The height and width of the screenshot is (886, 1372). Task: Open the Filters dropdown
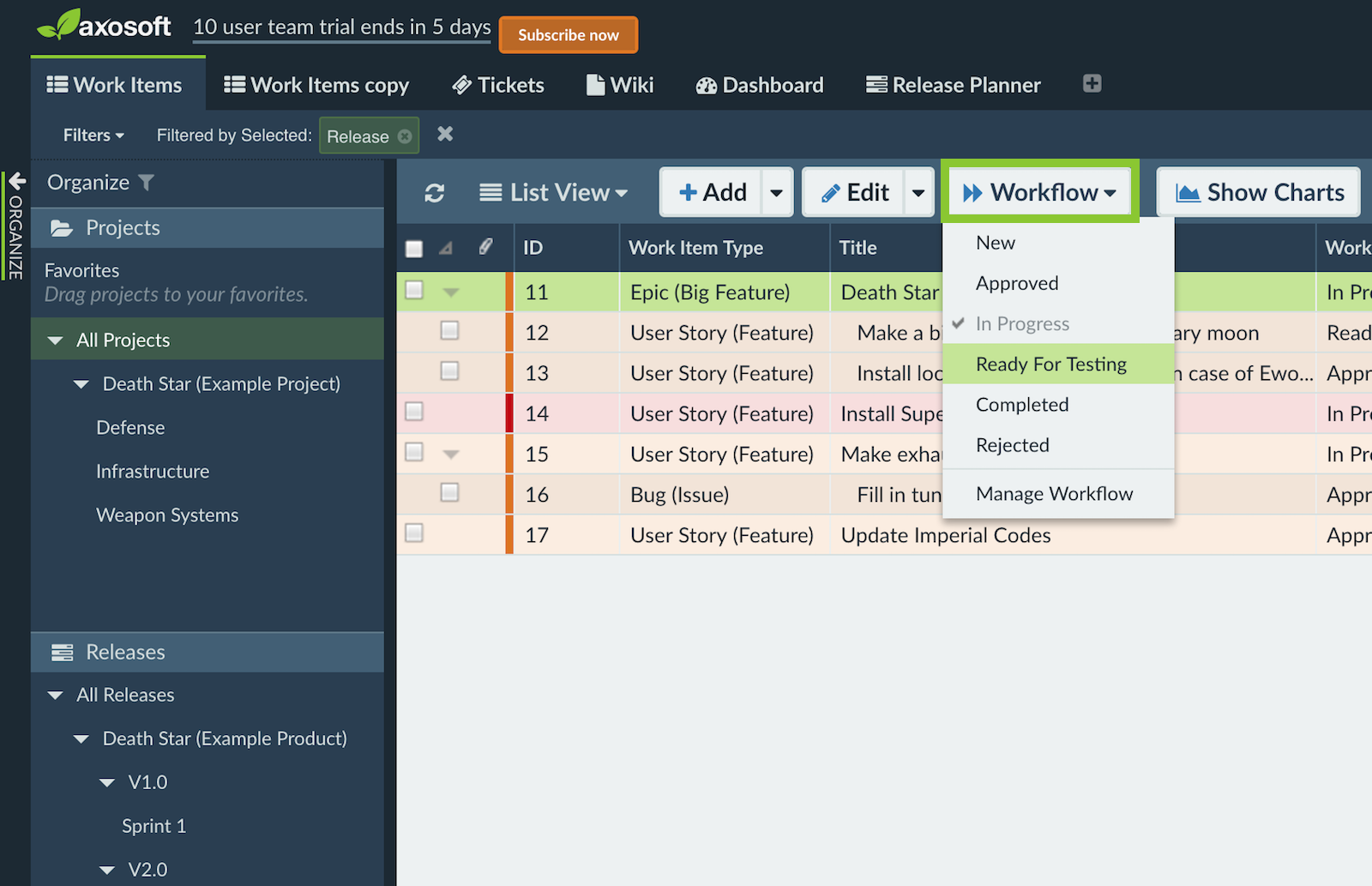point(92,135)
